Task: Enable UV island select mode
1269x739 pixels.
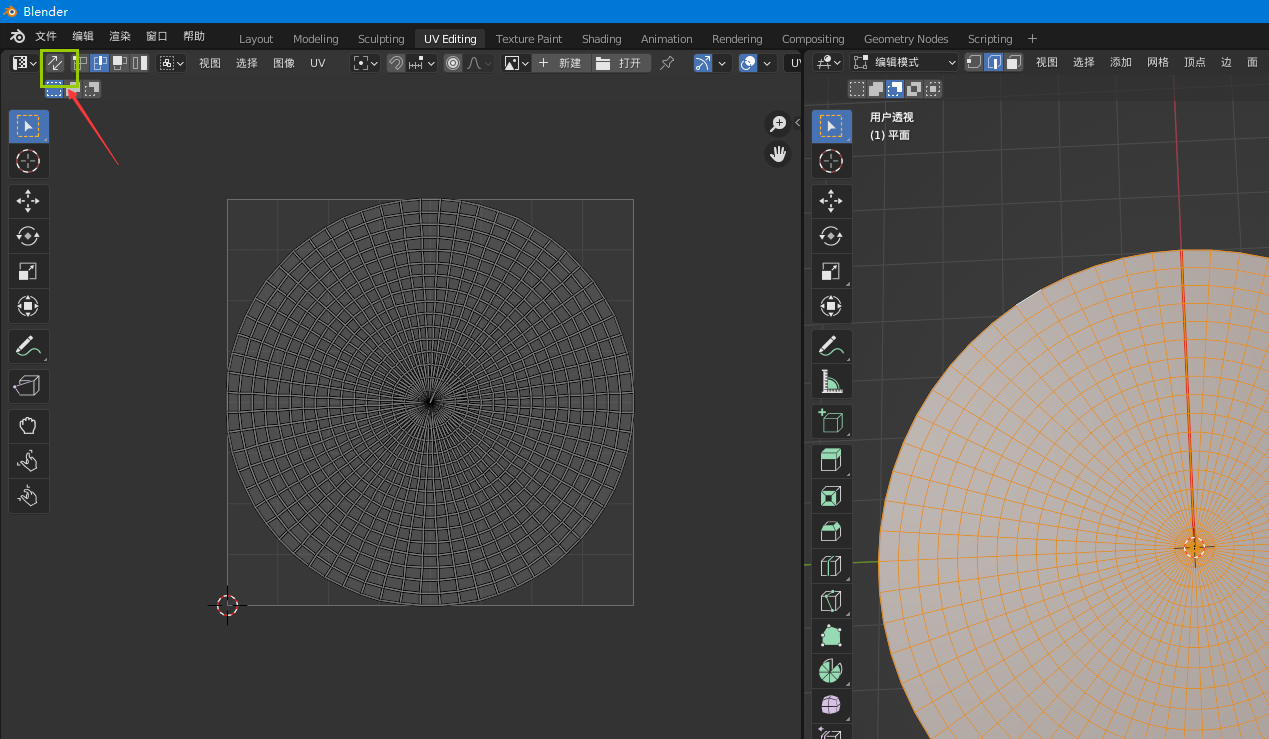Action: point(139,63)
